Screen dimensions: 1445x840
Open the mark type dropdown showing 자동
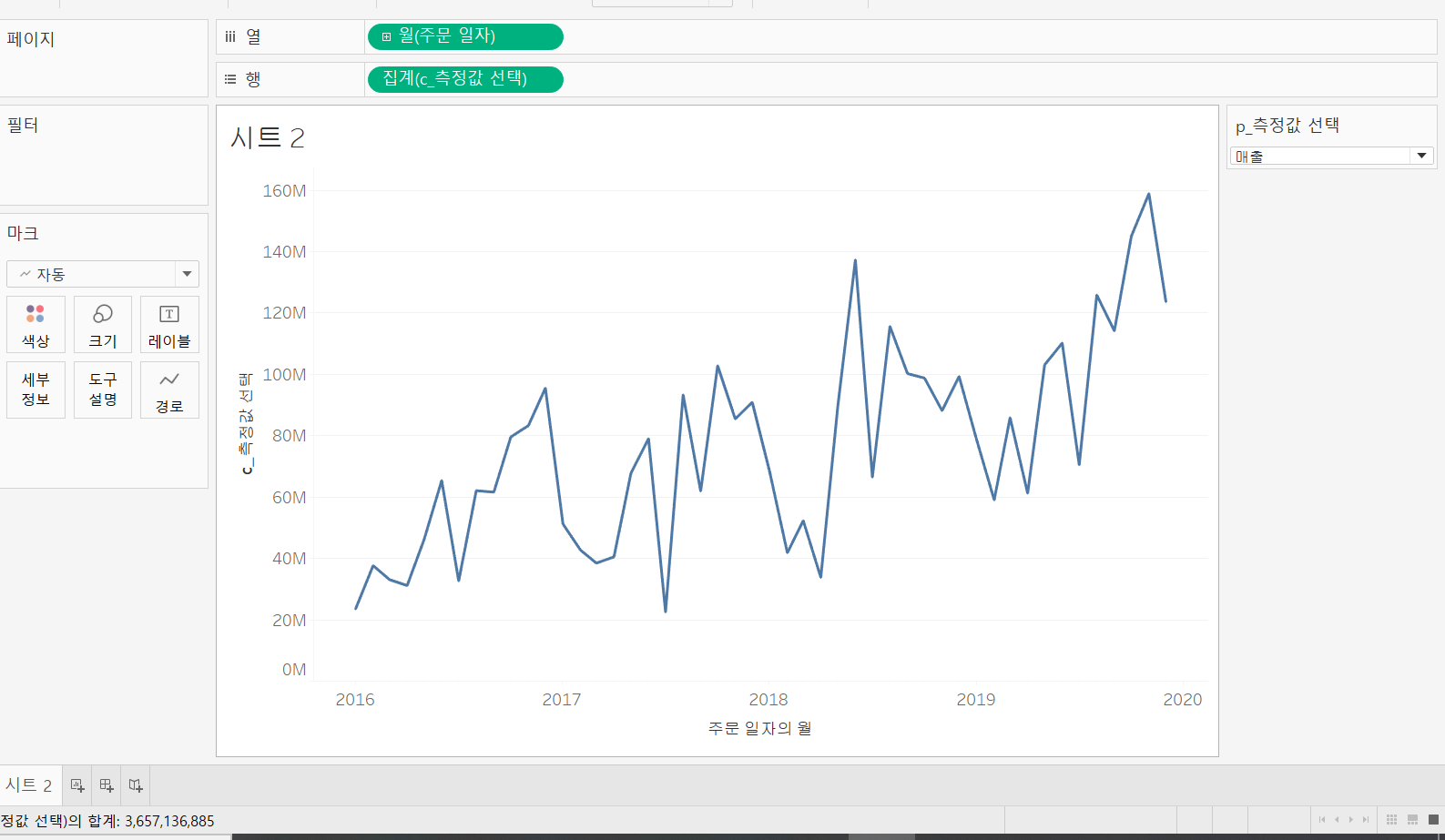coord(103,274)
